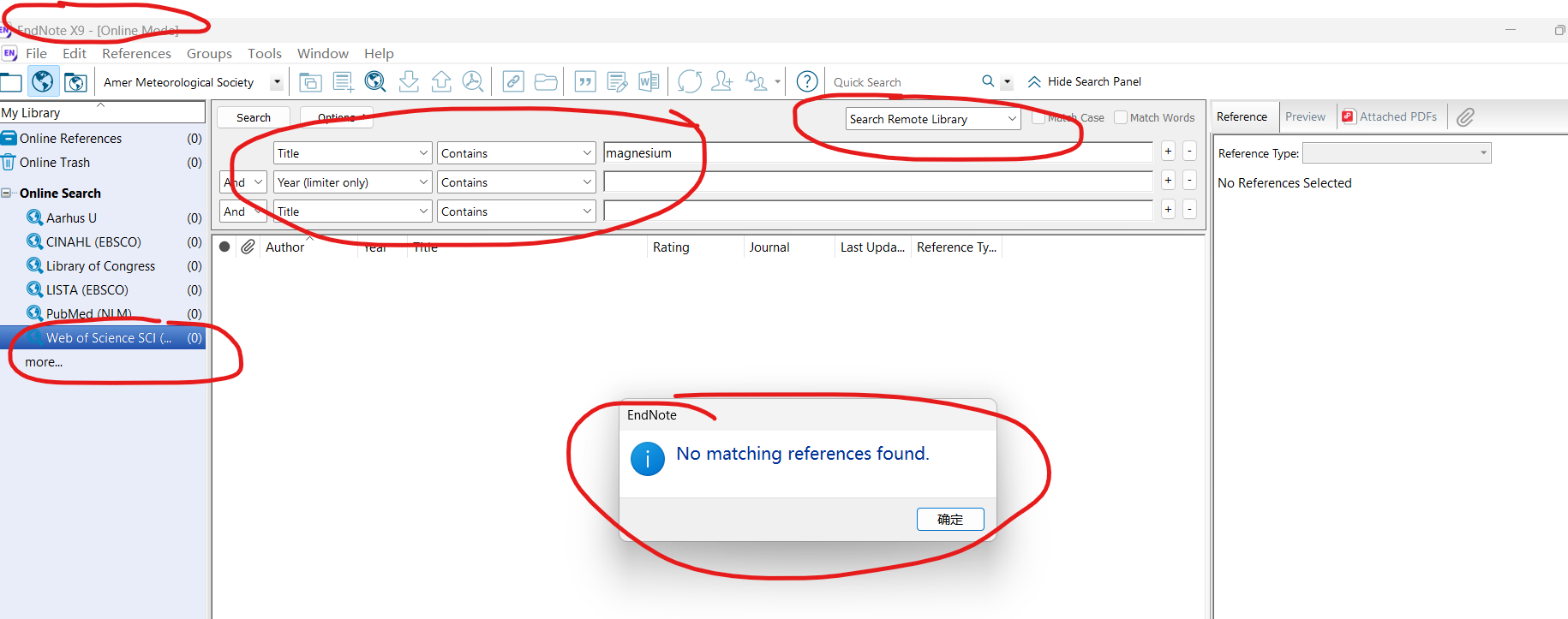Open the Edit menu
The height and width of the screenshot is (619, 1568).
pos(75,53)
